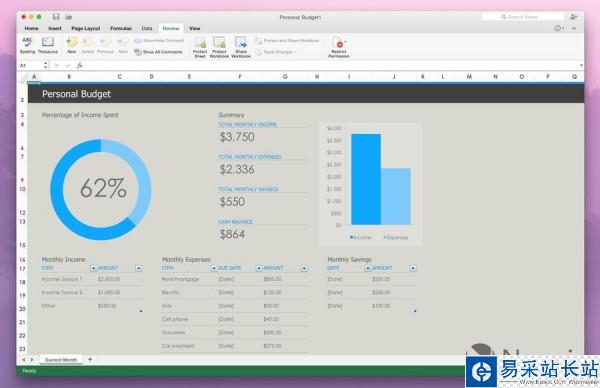Select the Review ribbon tab
Viewport: 600px width, 388px height.
[x=171, y=28]
